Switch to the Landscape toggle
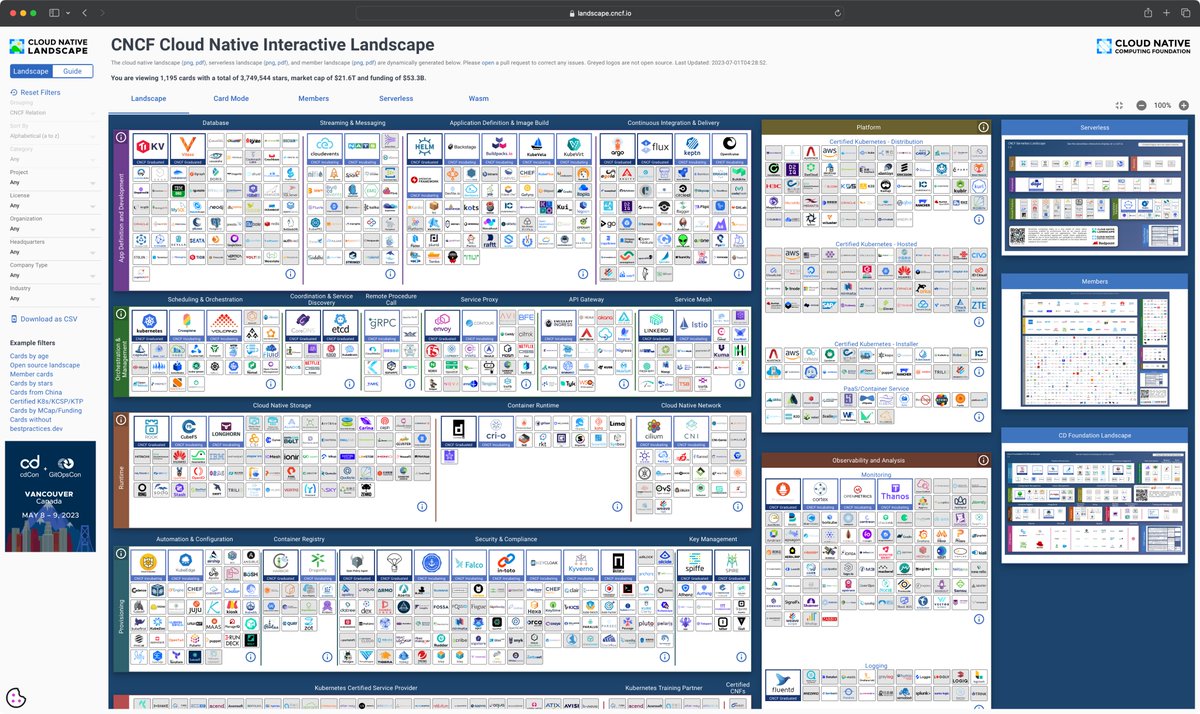Screen dimensions: 1200x714 click(31, 71)
